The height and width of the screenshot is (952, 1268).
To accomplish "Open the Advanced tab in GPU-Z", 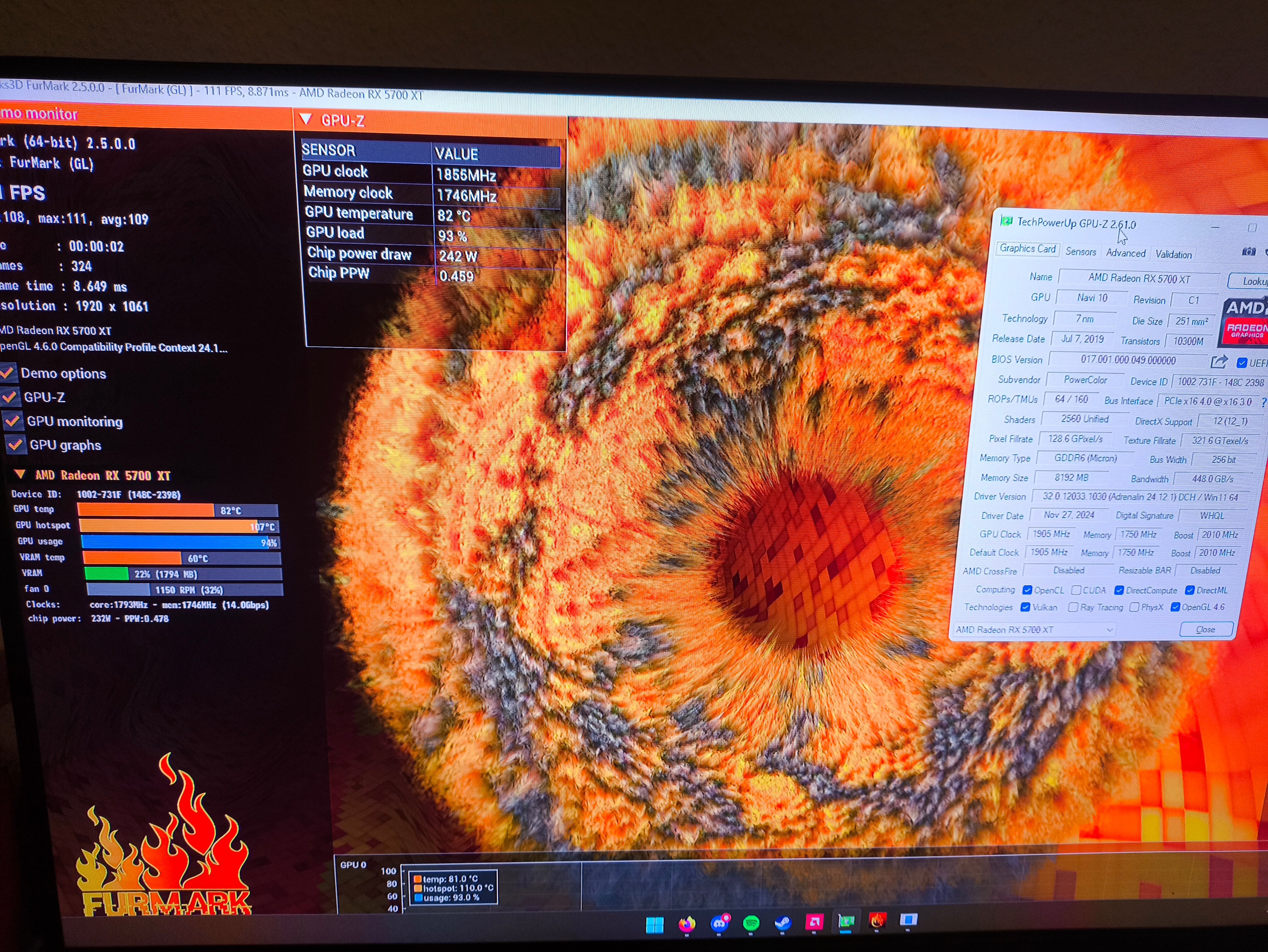I will point(1125,253).
